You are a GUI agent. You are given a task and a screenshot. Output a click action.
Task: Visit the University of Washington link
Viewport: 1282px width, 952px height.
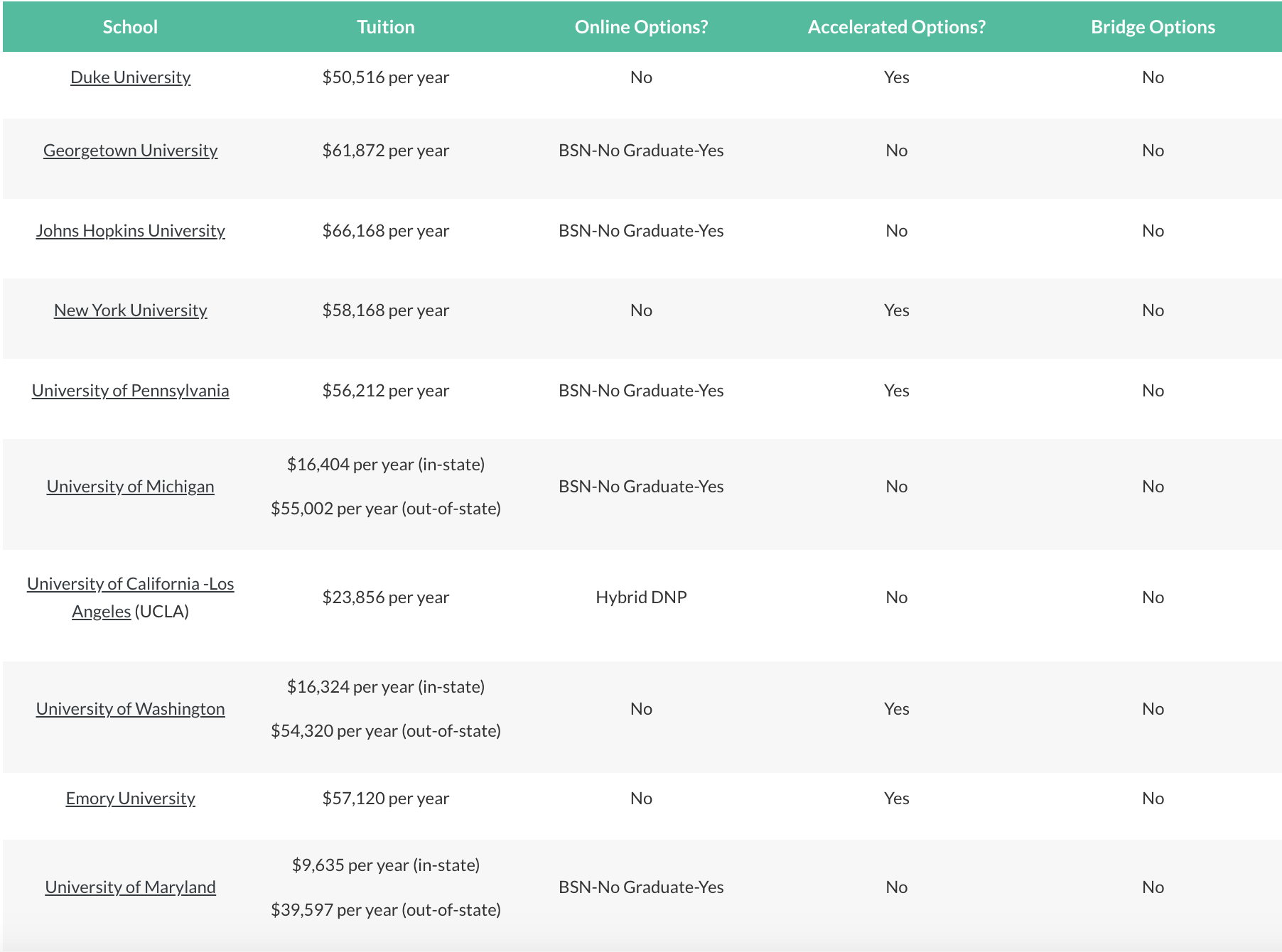click(130, 709)
